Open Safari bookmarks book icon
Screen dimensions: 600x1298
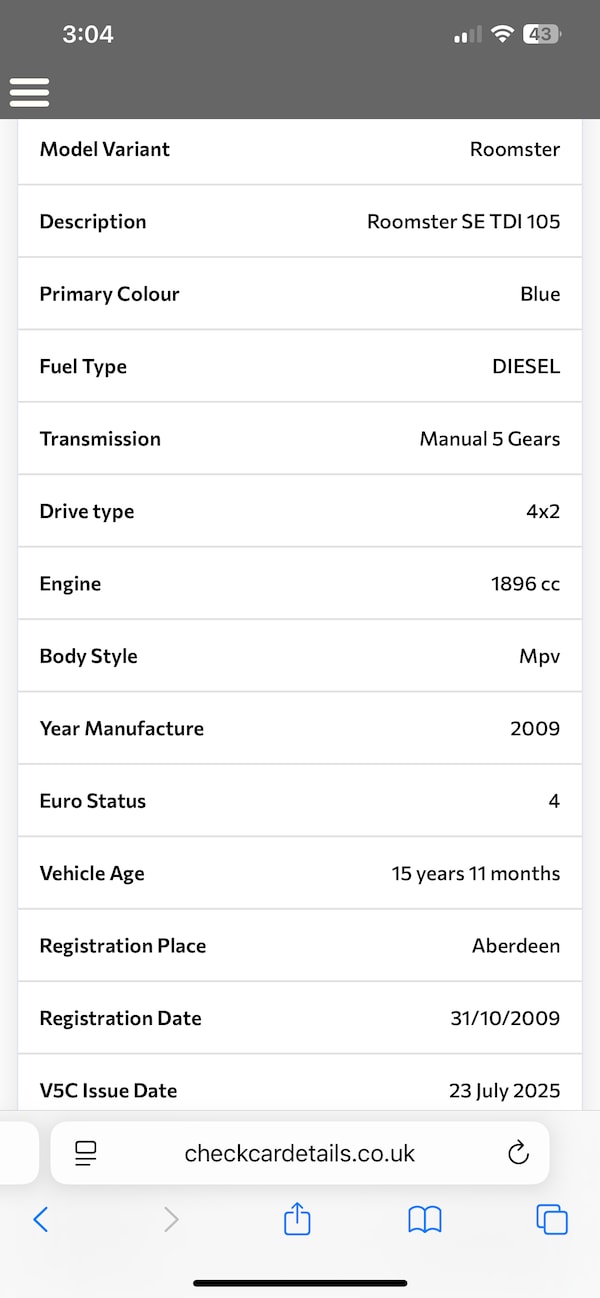[425, 1219]
